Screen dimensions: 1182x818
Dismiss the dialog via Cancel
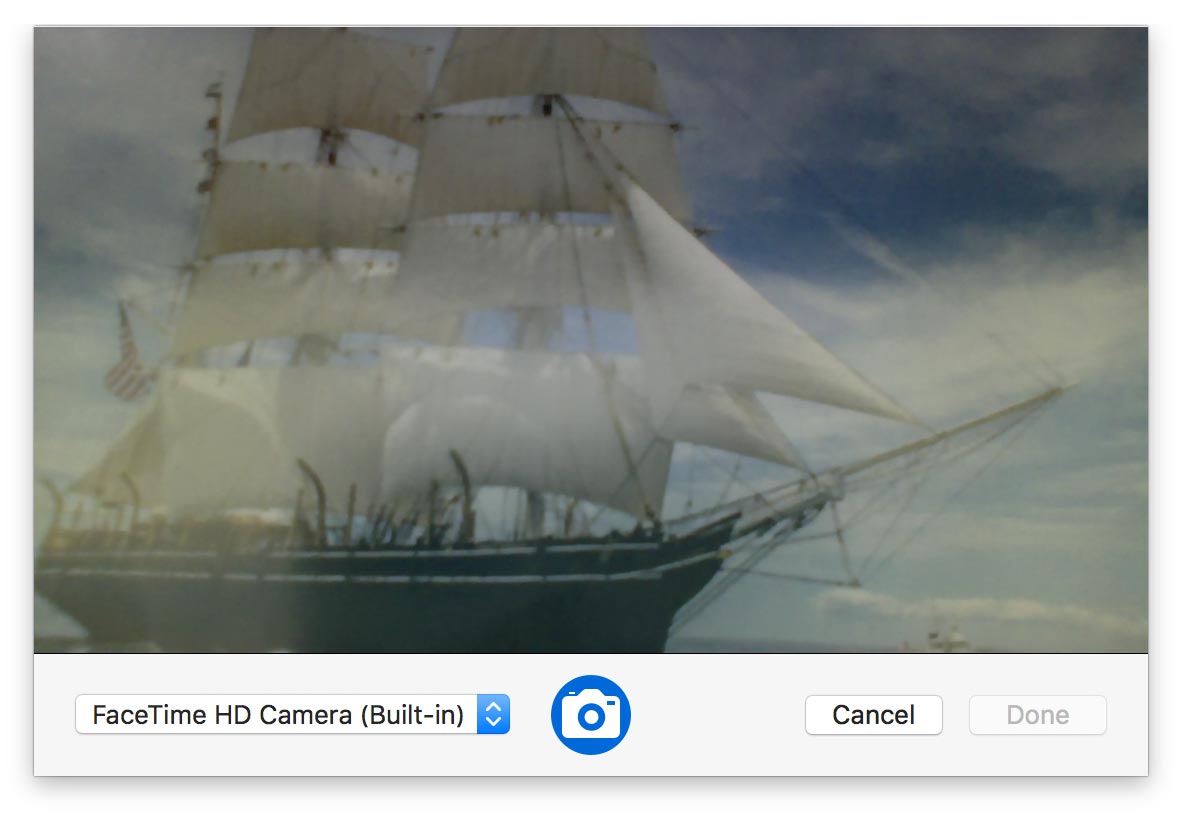874,715
